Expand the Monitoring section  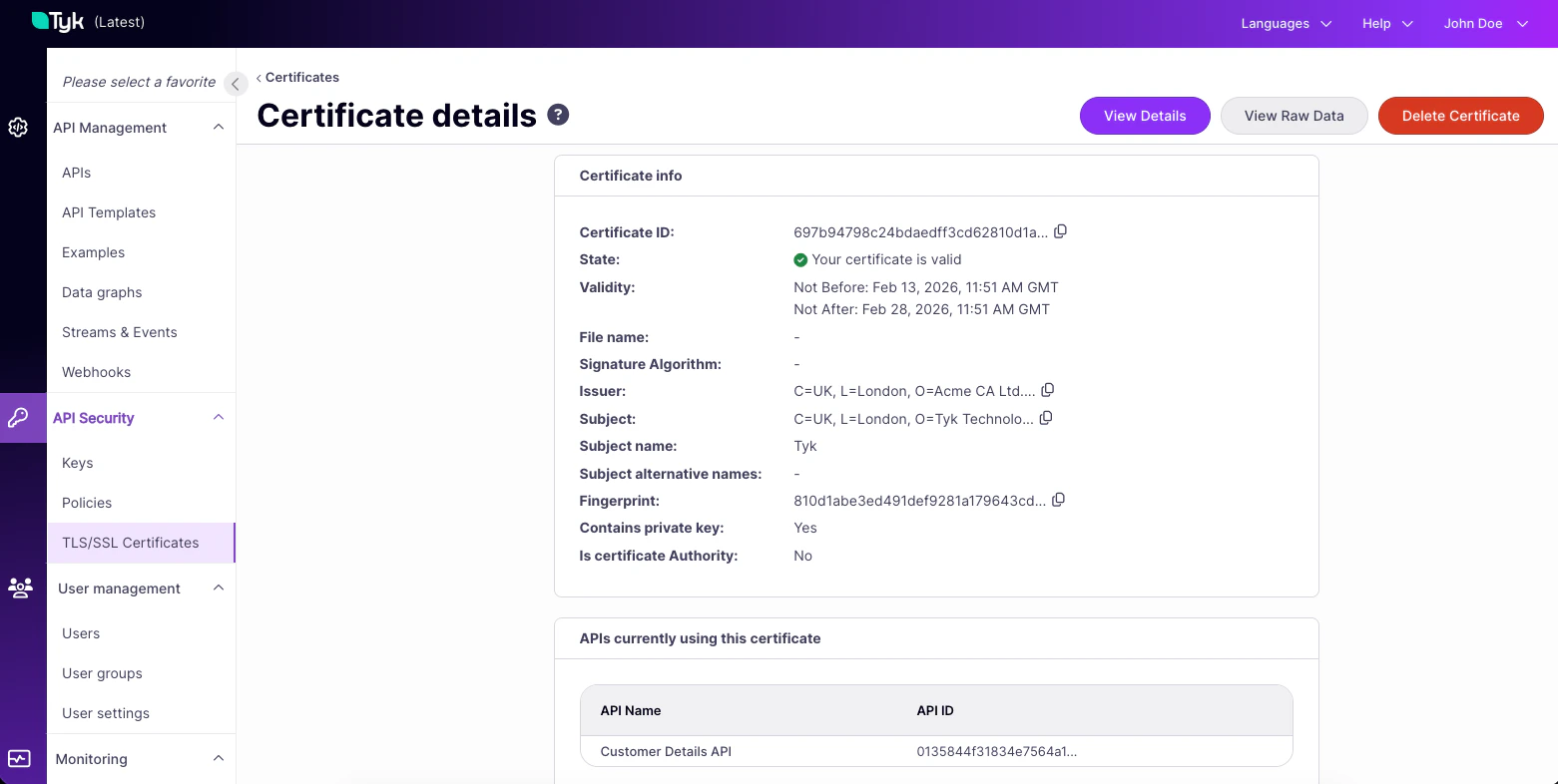(x=219, y=758)
